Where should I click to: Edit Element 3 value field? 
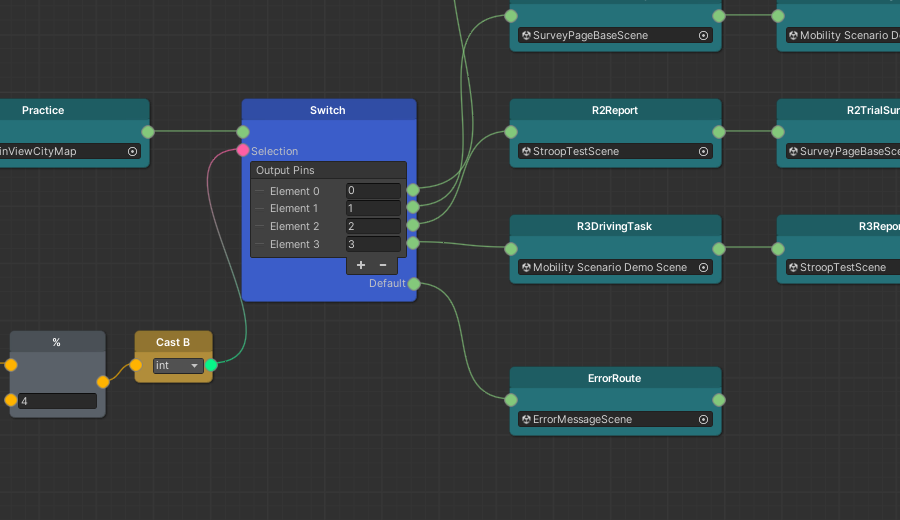click(x=373, y=244)
